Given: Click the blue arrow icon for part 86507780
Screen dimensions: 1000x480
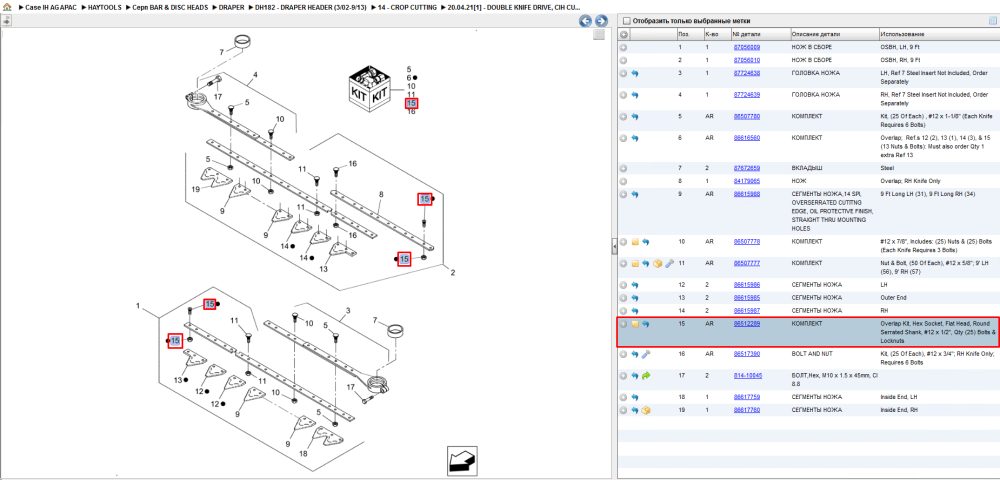Looking at the screenshot, I should (x=635, y=117).
